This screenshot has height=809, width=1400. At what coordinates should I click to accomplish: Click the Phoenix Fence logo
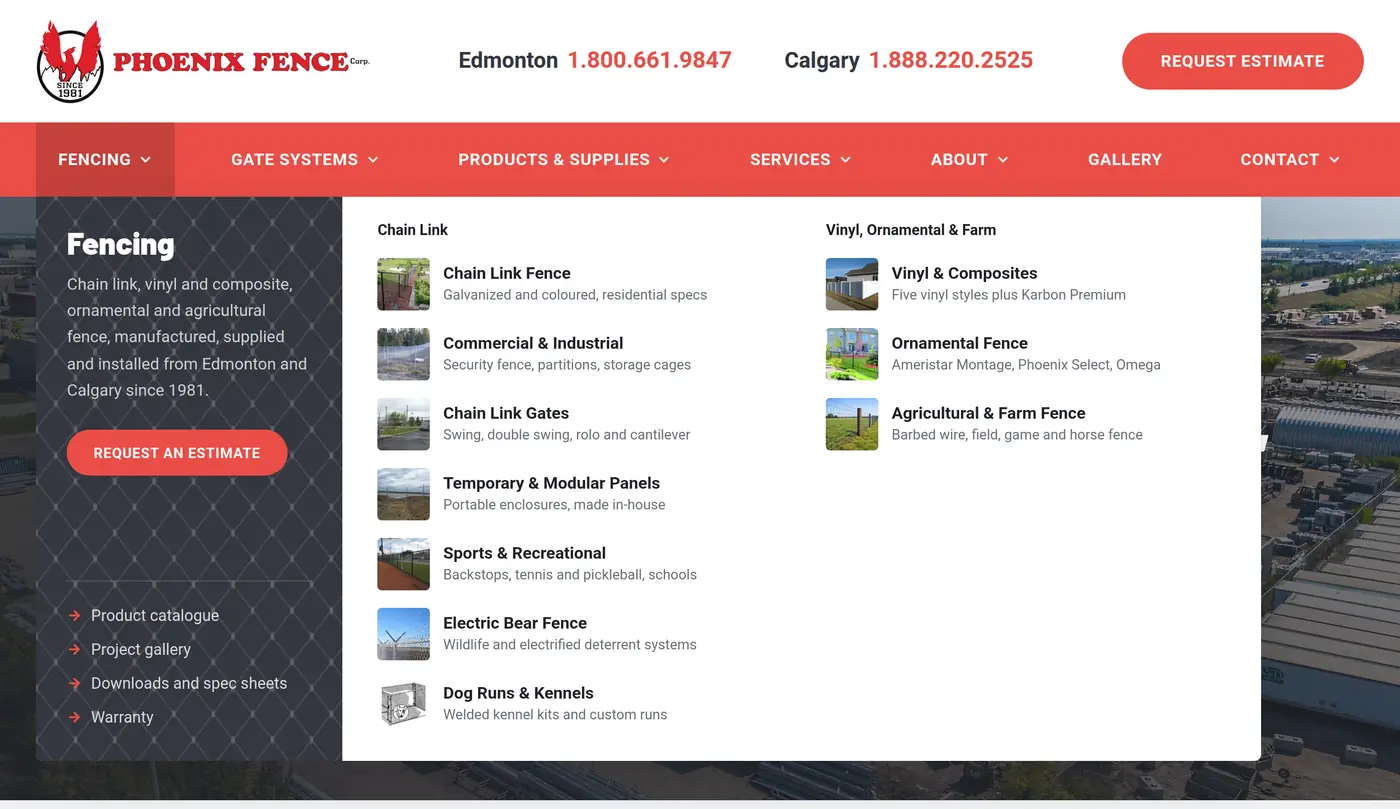pos(203,62)
